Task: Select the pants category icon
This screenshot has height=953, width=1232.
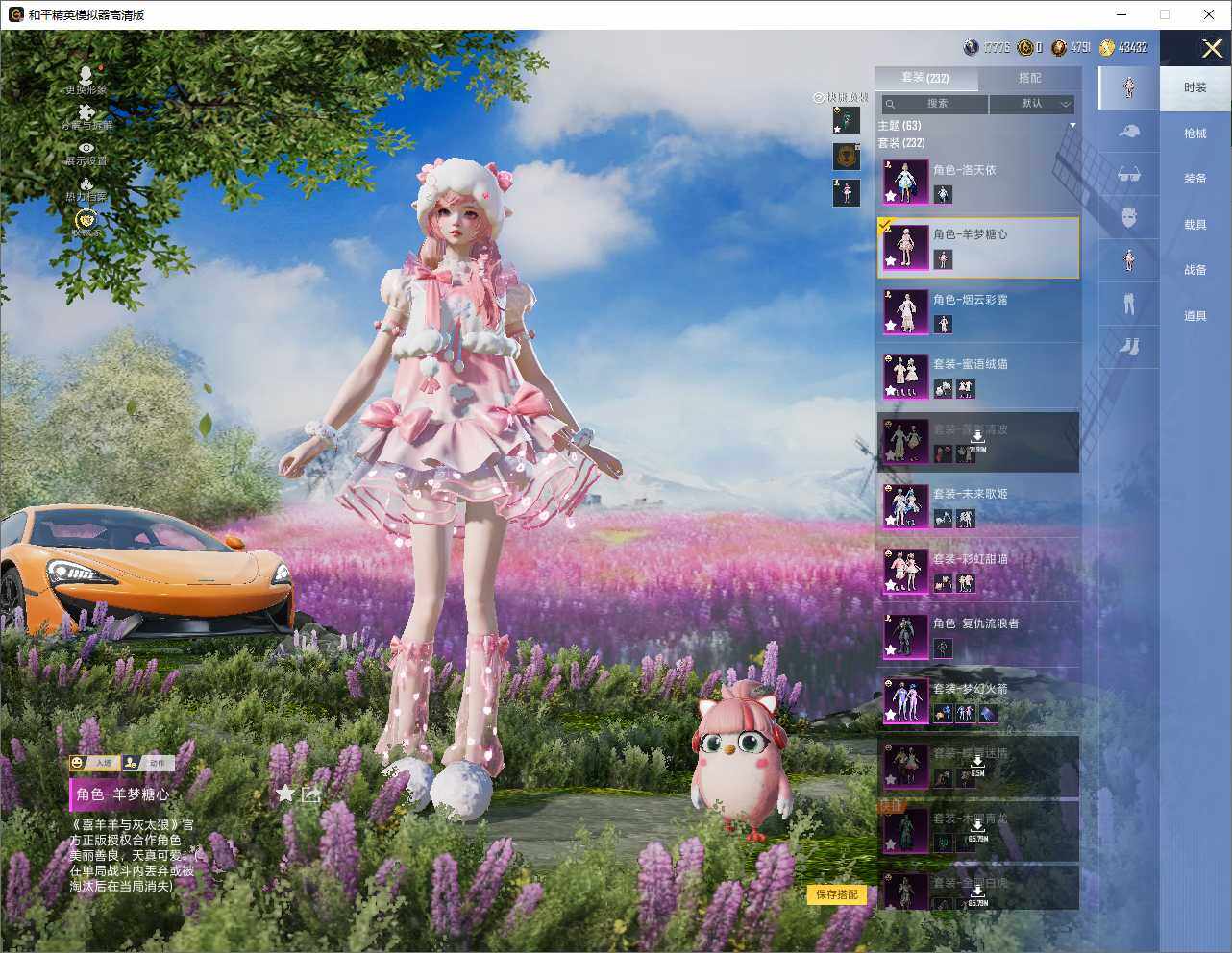Action: pyautogui.click(x=1129, y=304)
